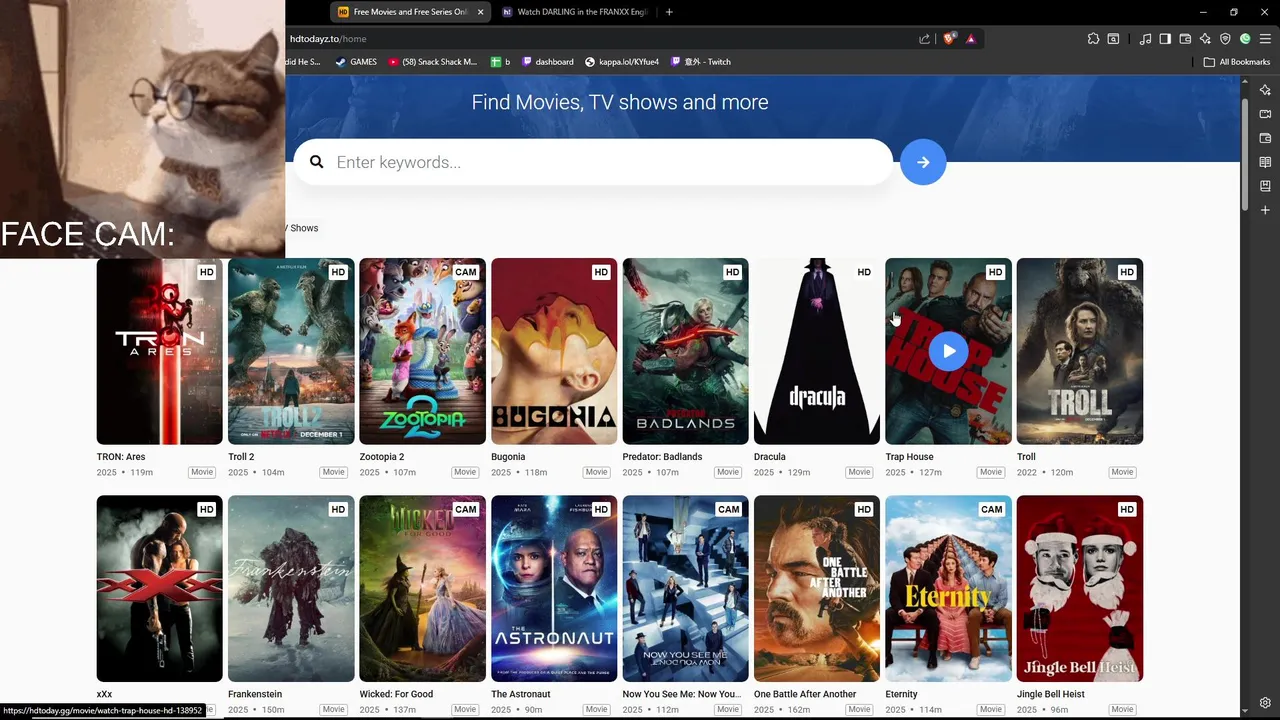Click the page vertical scrollbar thumb

point(1245,155)
